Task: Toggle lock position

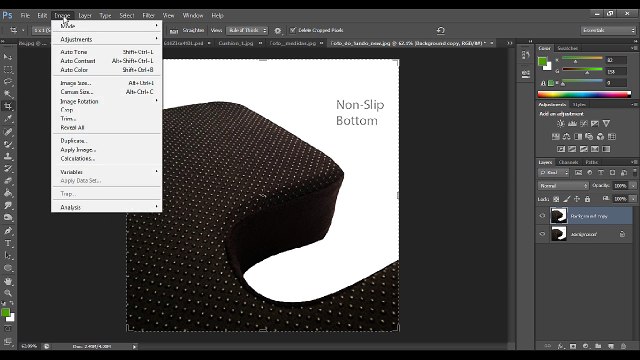Action: [x=577, y=199]
